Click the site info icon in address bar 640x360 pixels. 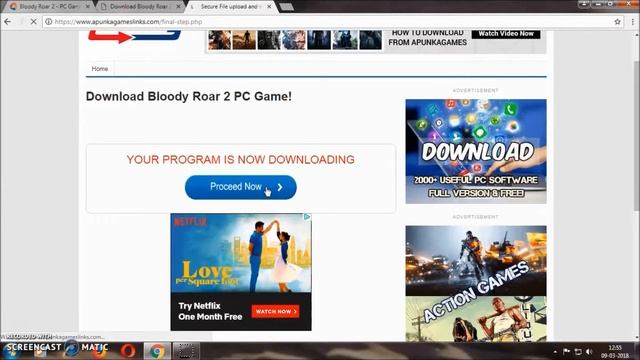point(49,22)
